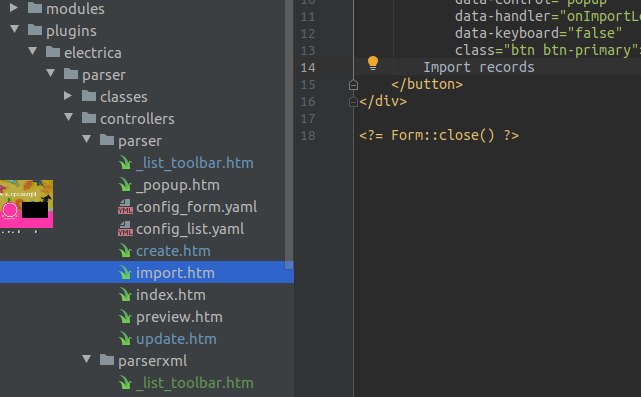Click line number 14 in gutter
This screenshot has height=397, width=641.
click(308, 67)
